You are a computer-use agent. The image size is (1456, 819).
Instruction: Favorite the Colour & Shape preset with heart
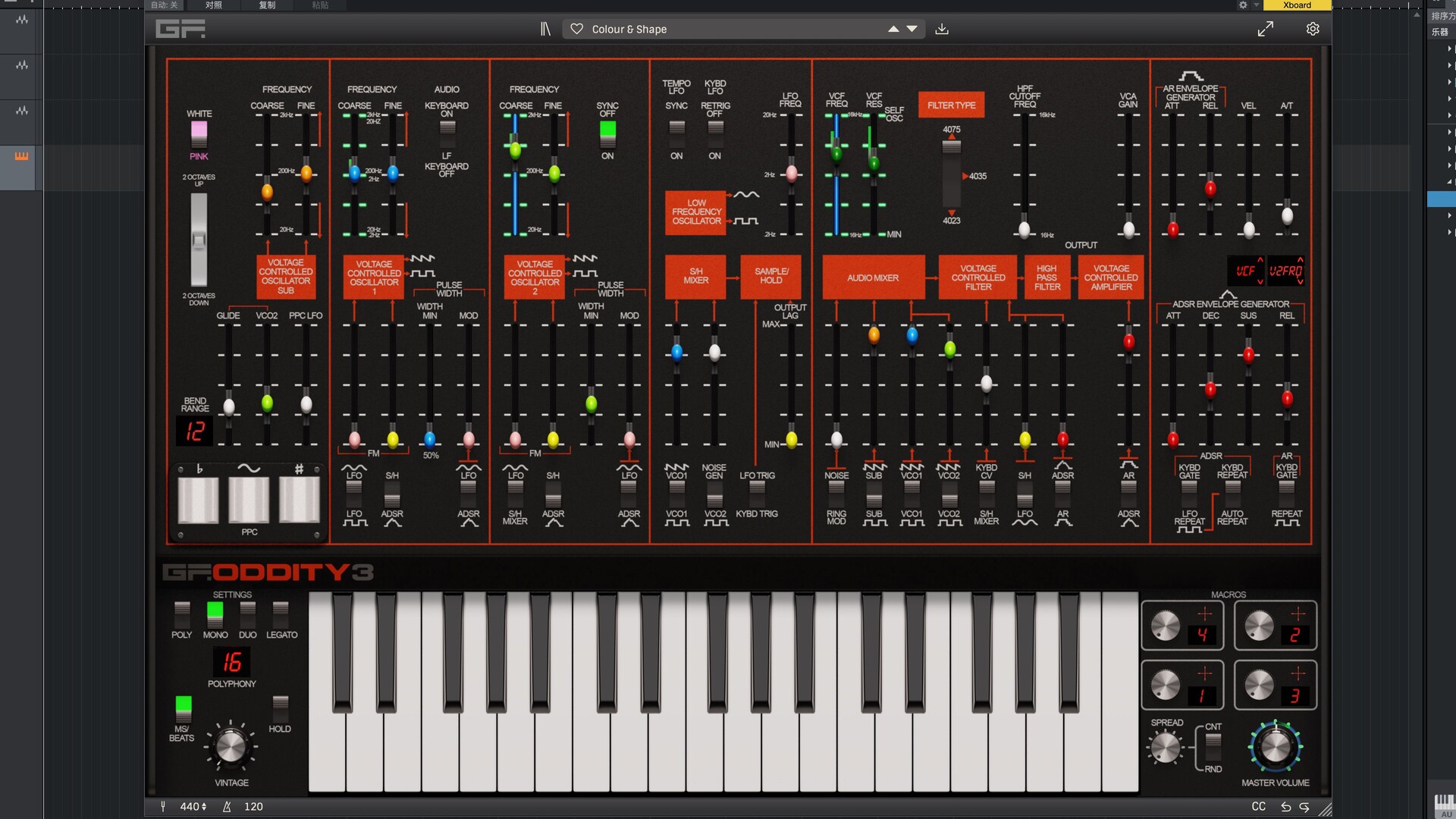tap(577, 29)
